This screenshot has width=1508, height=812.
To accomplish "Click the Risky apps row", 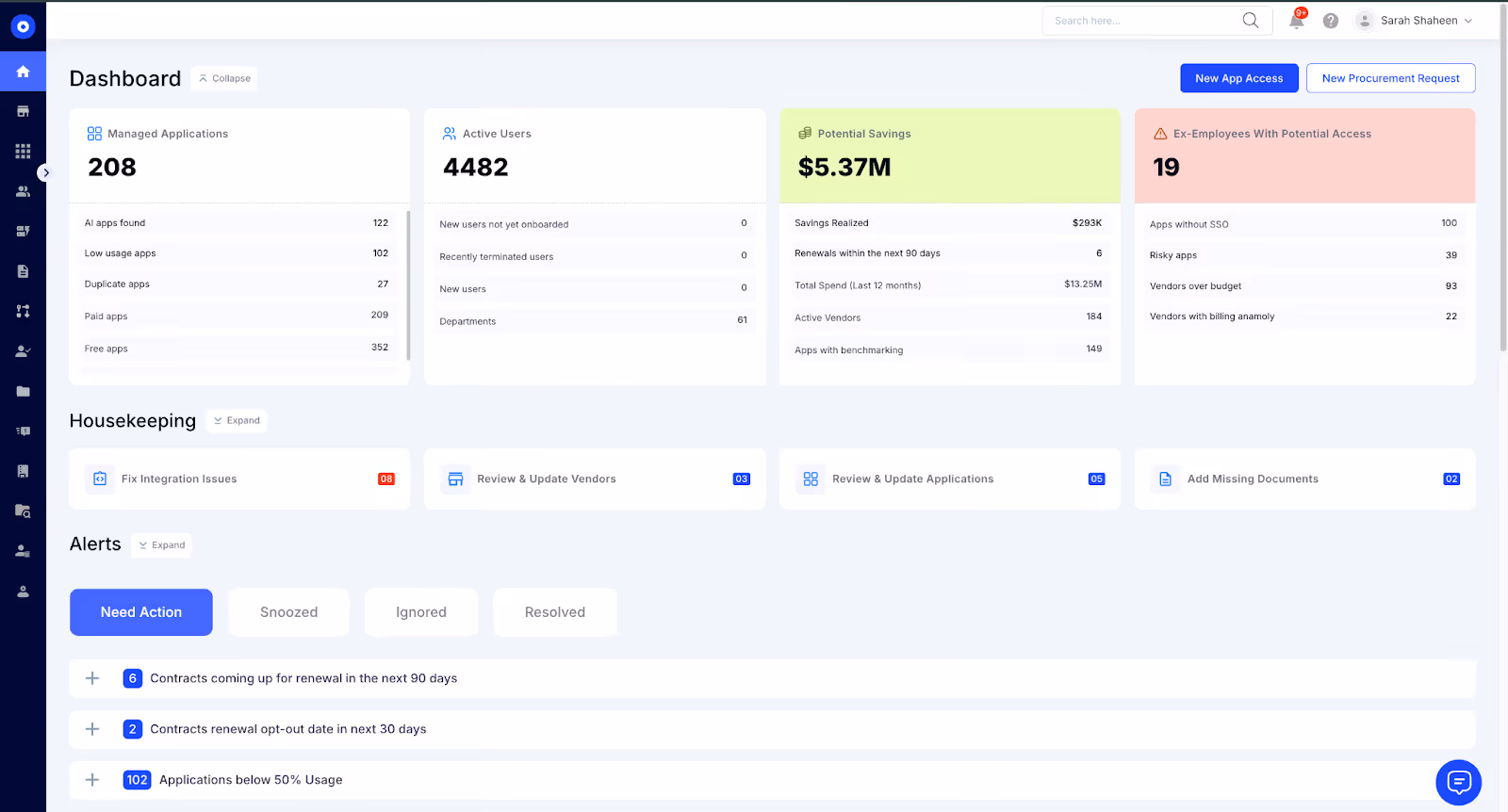I will (x=1305, y=255).
